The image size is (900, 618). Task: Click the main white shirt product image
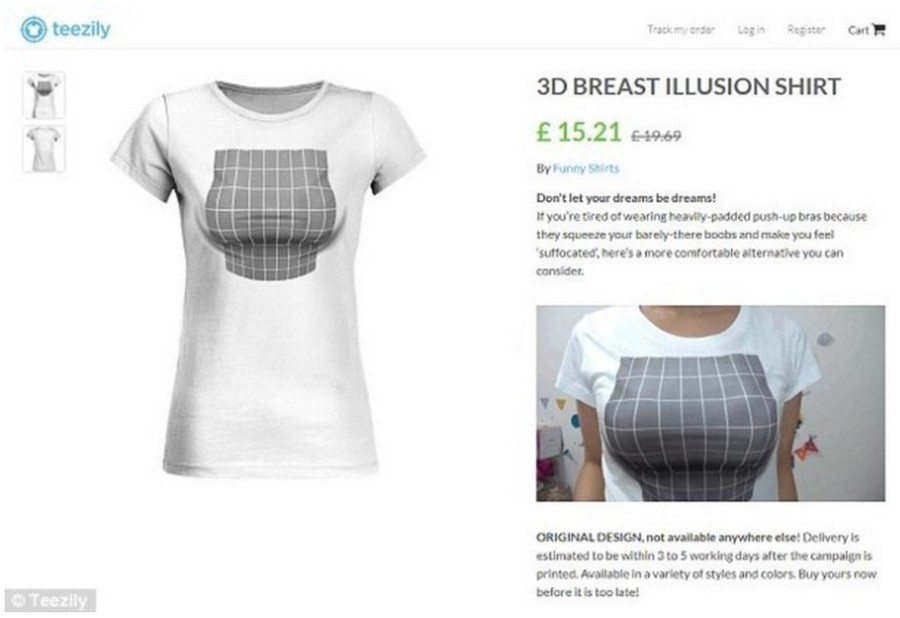(x=269, y=278)
